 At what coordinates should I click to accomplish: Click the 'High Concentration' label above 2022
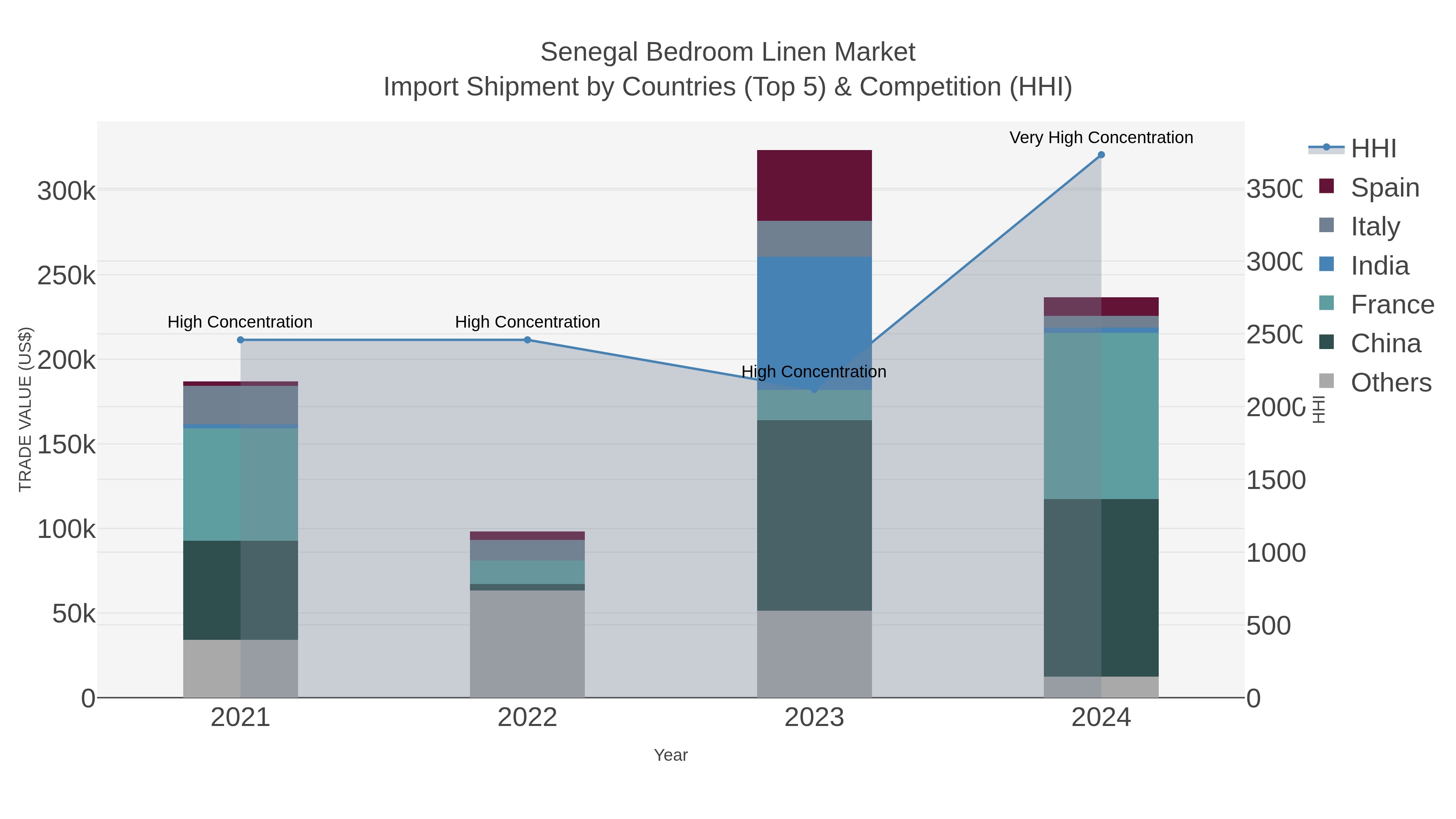tap(527, 322)
